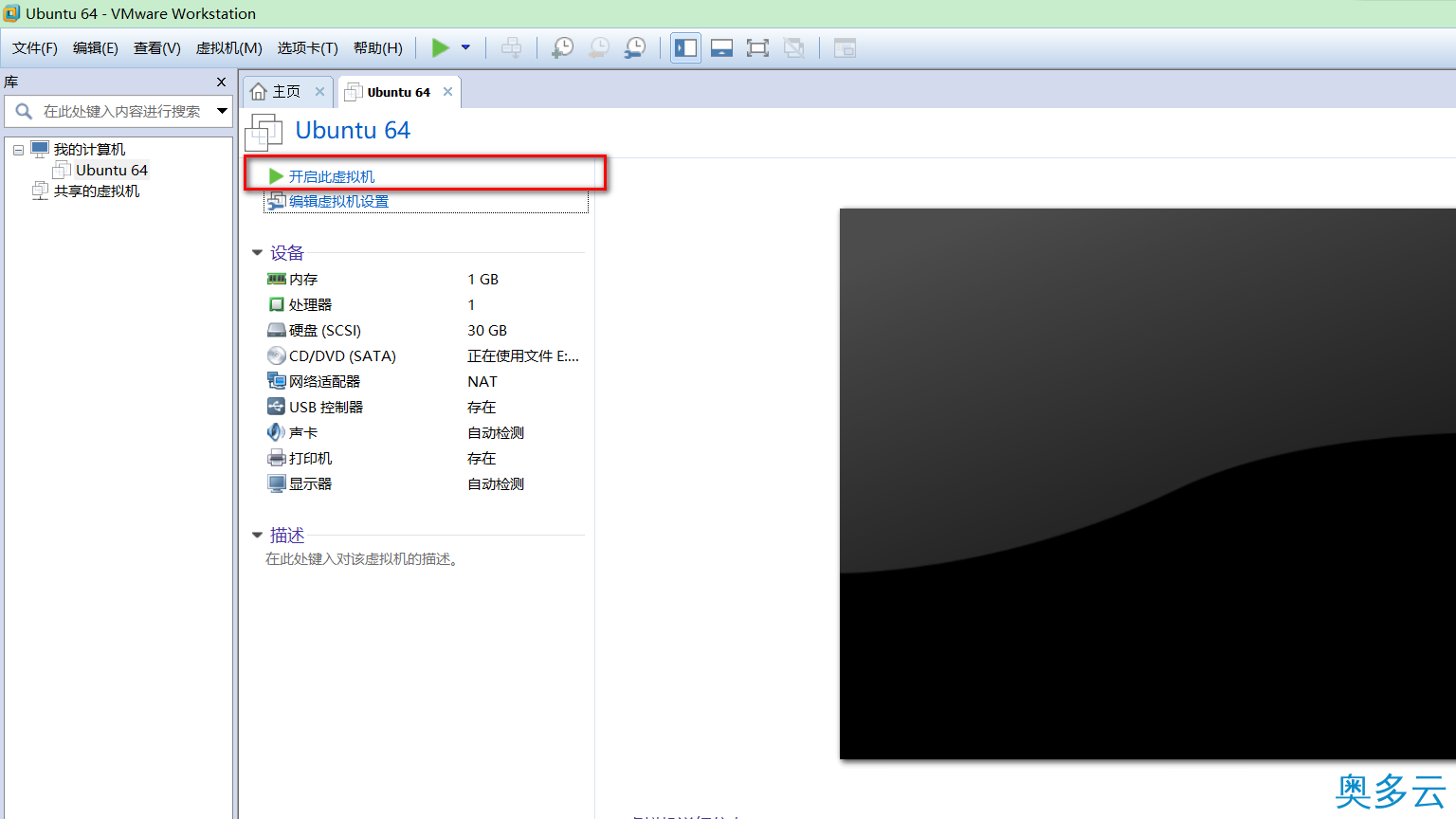The height and width of the screenshot is (819, 1456).
Task: Revert to snapshot toolbar icon
Action: click(599, 47)
